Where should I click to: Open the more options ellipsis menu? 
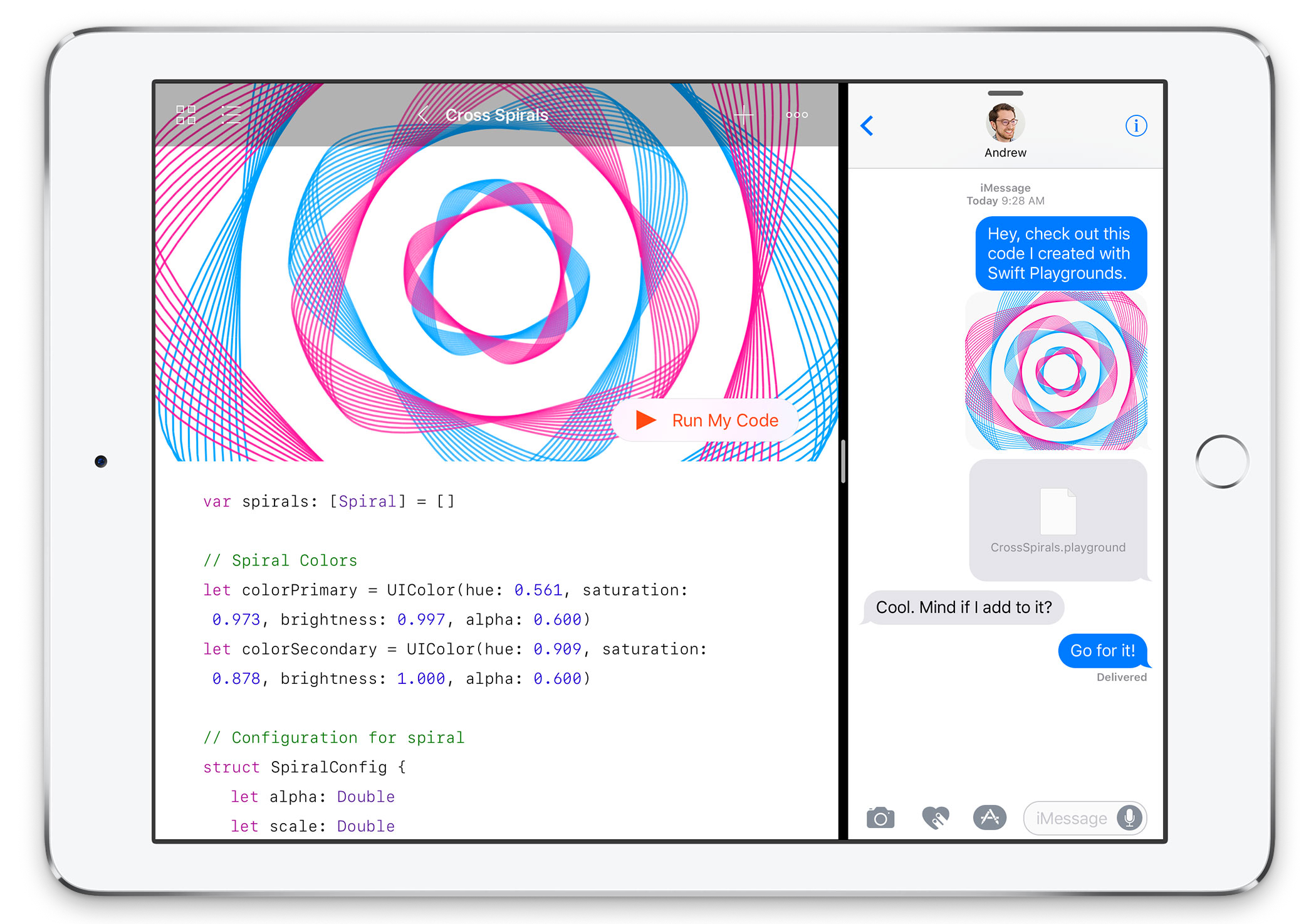796,115
